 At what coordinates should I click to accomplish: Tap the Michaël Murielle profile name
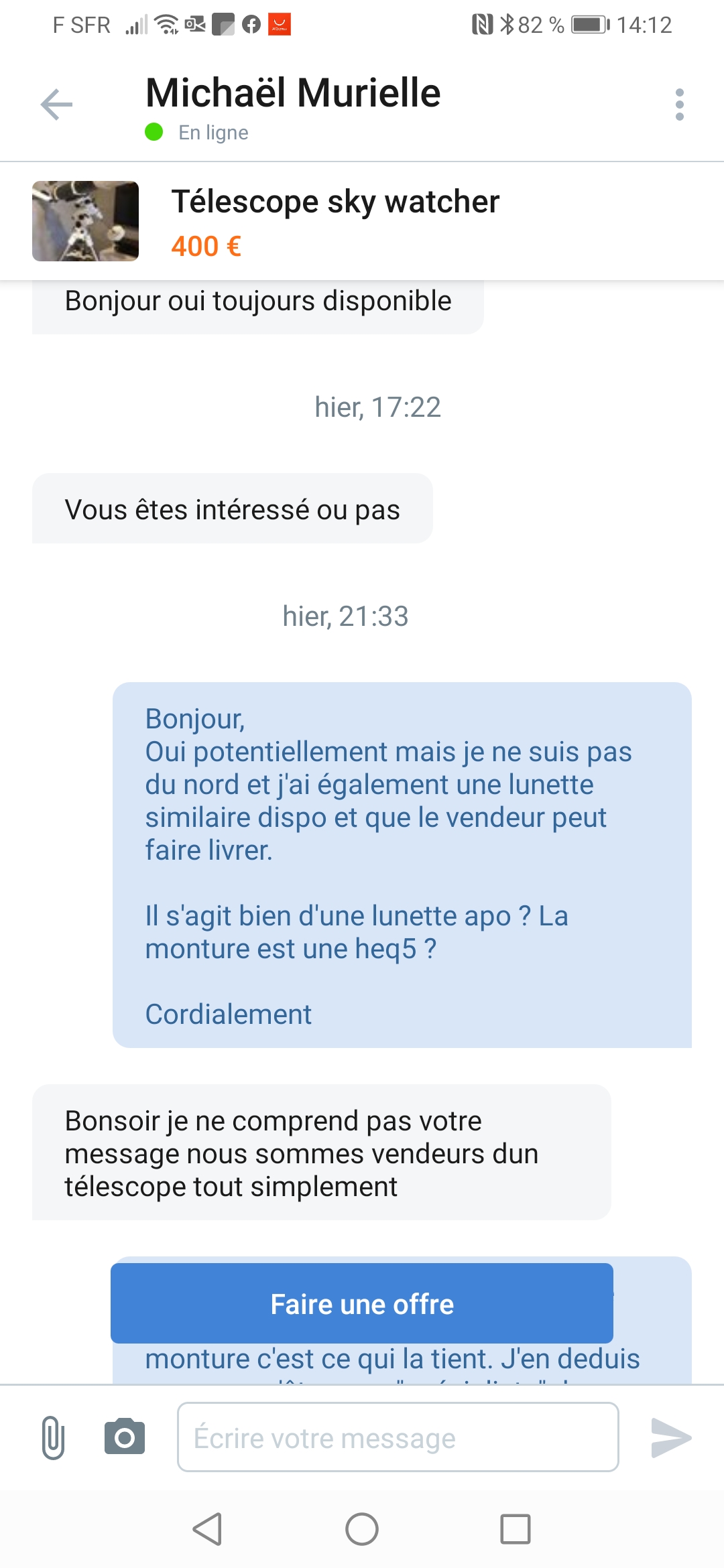(293, 92)
